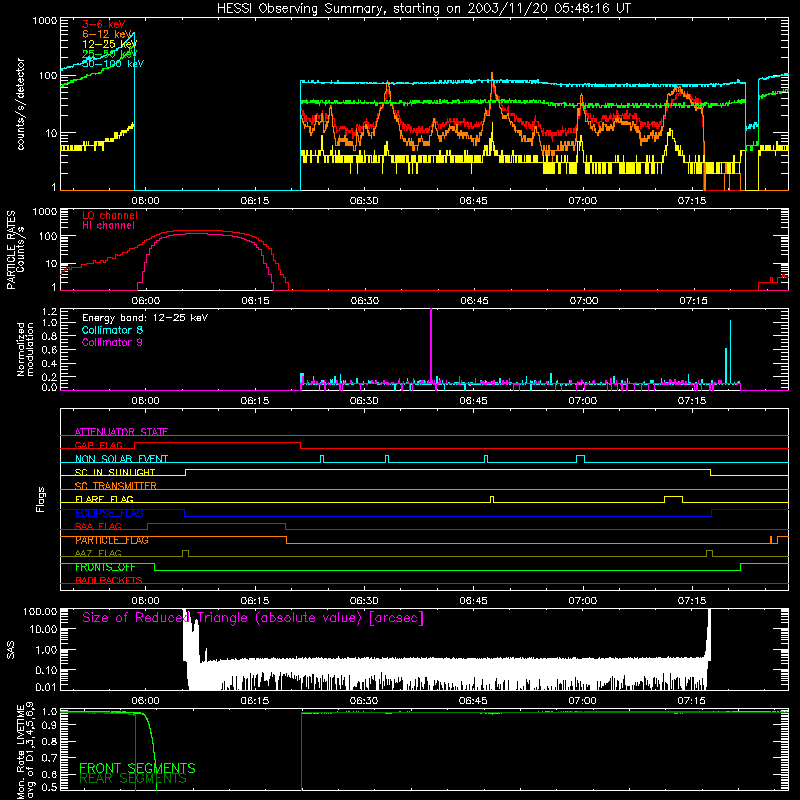Image resolution: width=800 pixels, height=800 pixels.
Task: Click 06:45 tick label under the particle rates plot
Action: tap(474, 301)
